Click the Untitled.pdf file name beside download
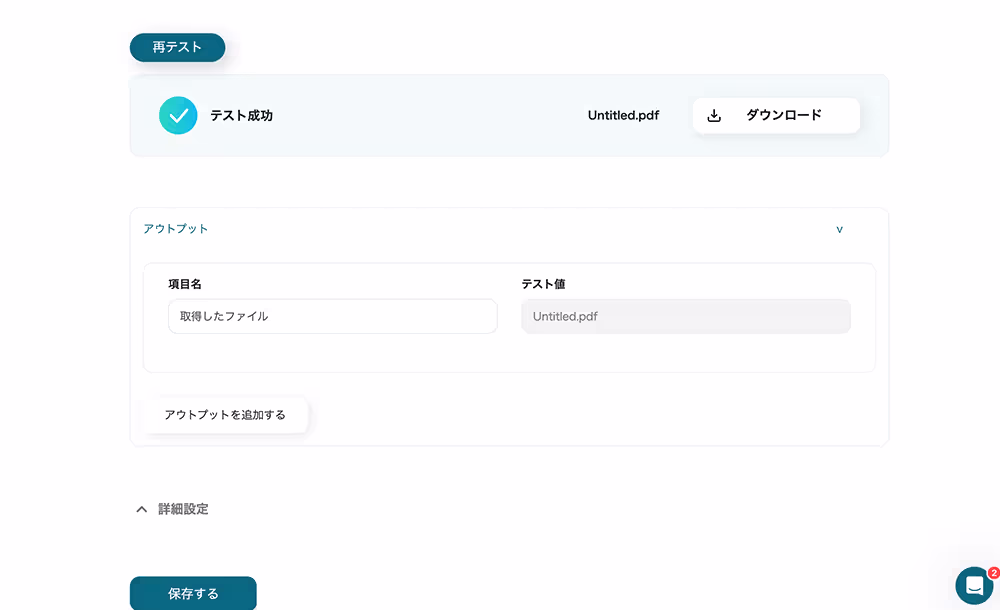Viewport: 1000px width, 610px height. [x=623, y=115]
